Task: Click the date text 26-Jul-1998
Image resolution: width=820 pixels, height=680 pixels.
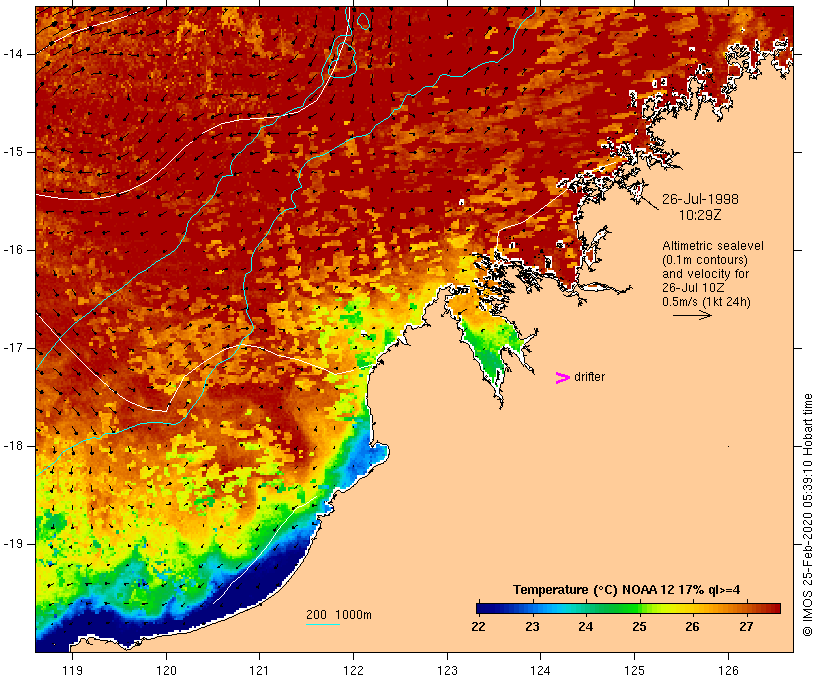Action: pyautogui.click(x=700, y=199)
